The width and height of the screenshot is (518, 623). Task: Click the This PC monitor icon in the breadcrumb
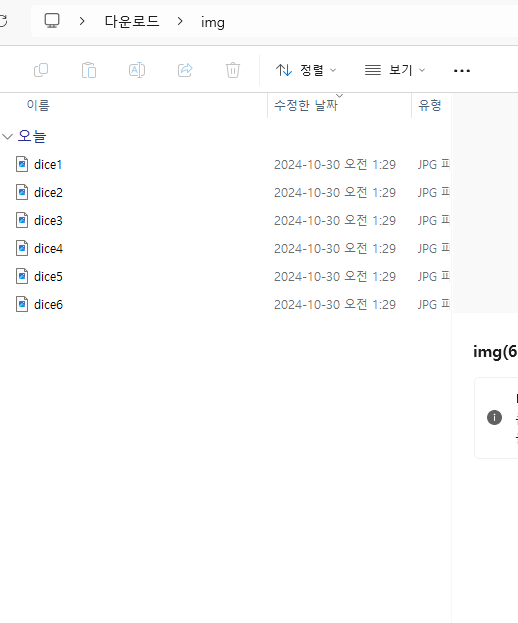pyautogui.click(x=52, y=21)
